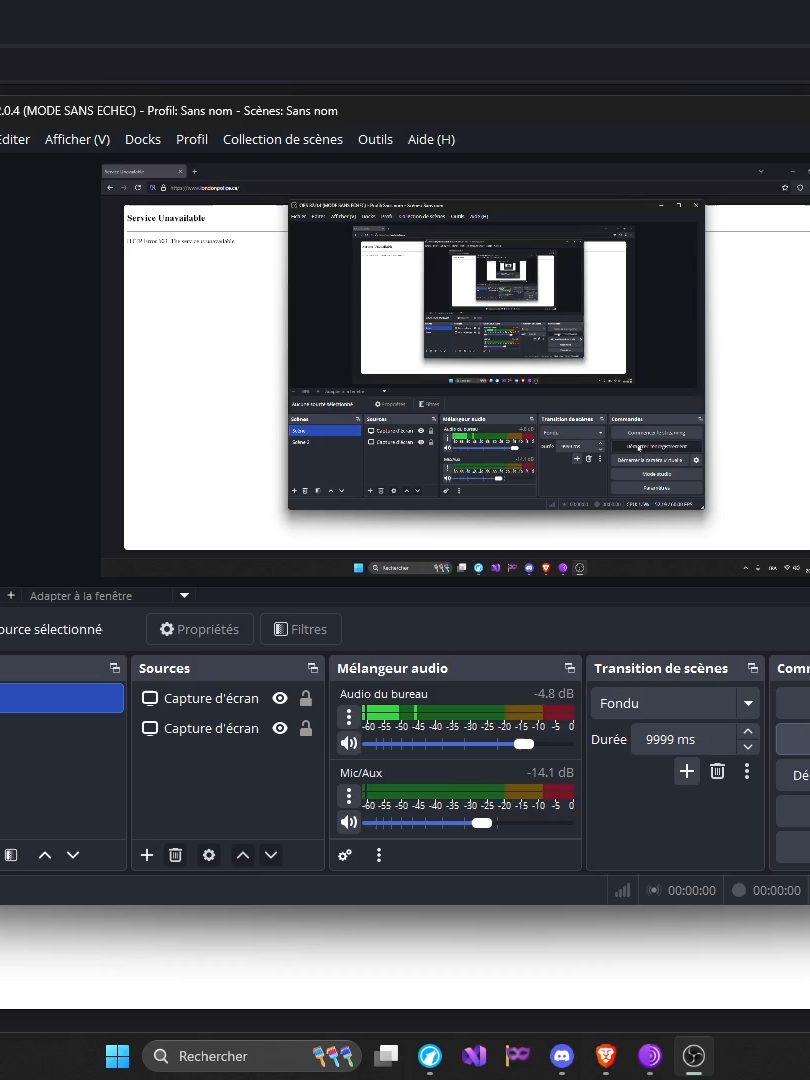The image size is (810, 1080).
Task: Remove the transition with the trash icon
Action: pyautogui.click(x=717, y=771)
